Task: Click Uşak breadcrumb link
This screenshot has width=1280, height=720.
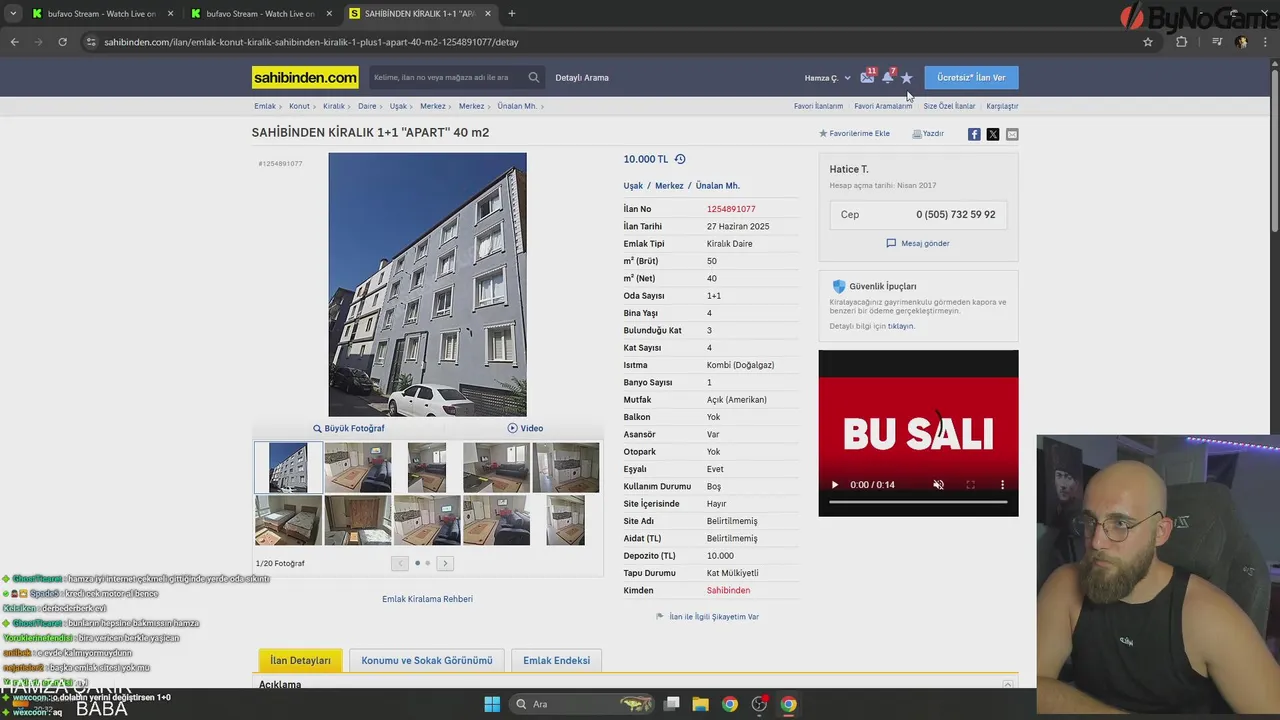Action: (x=398, y=106)
